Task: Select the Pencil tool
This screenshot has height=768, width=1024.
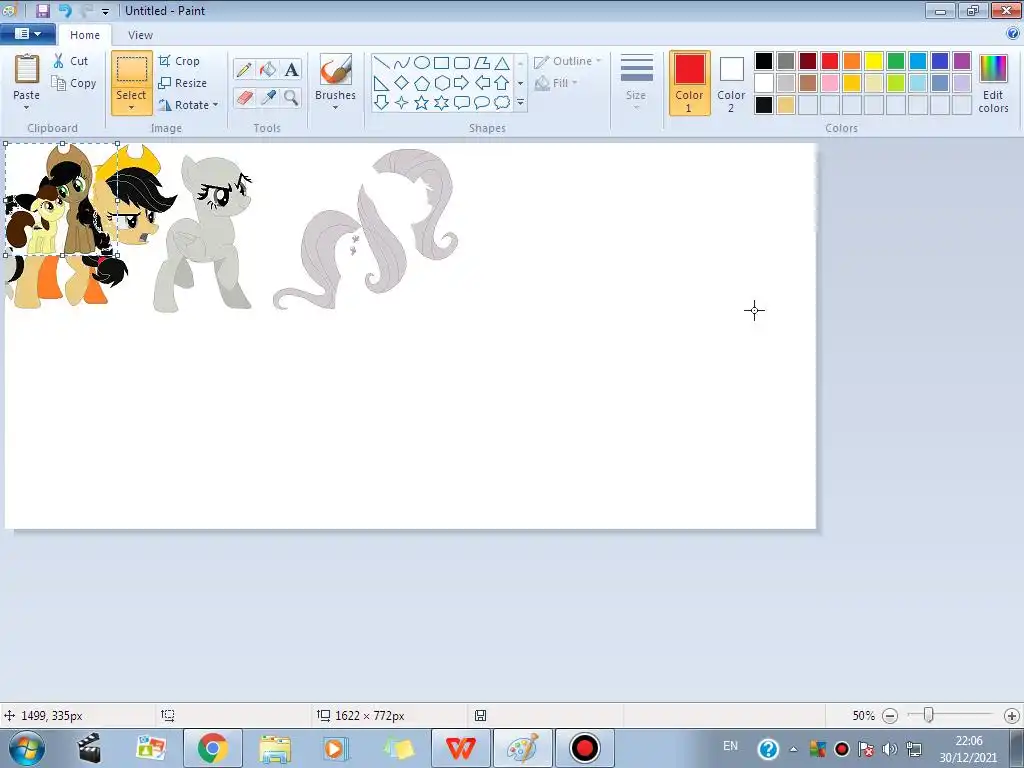Action: click(x=244, y=69)
